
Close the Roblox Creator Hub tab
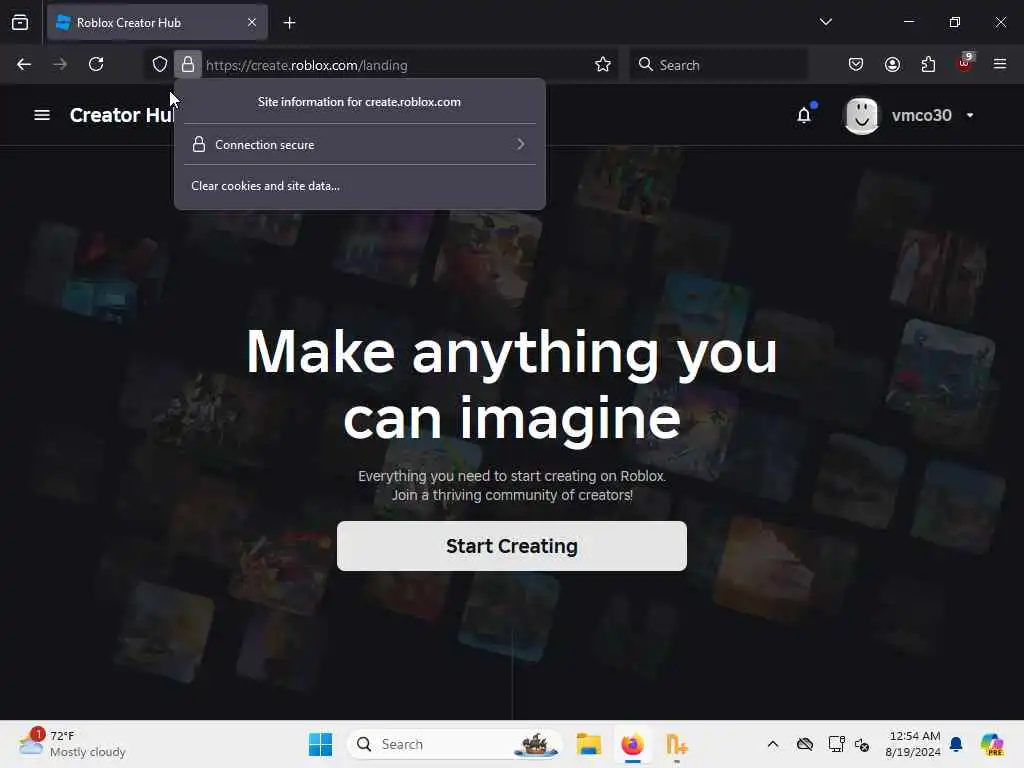pos(252,22)
